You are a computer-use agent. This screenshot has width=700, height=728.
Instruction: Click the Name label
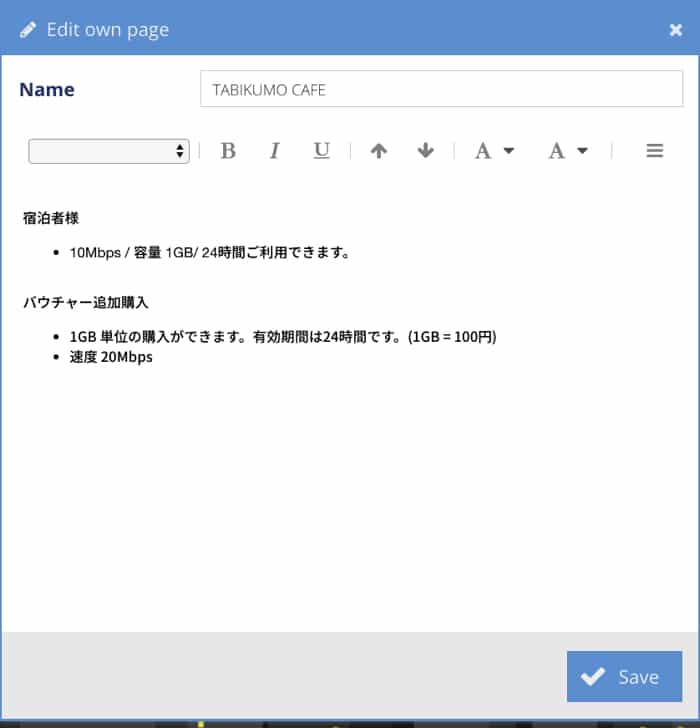pyautogui.click(x=47, y=89)
